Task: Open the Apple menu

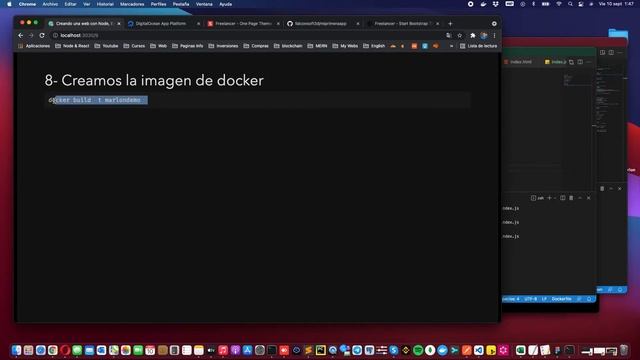Action: [9, 4]
